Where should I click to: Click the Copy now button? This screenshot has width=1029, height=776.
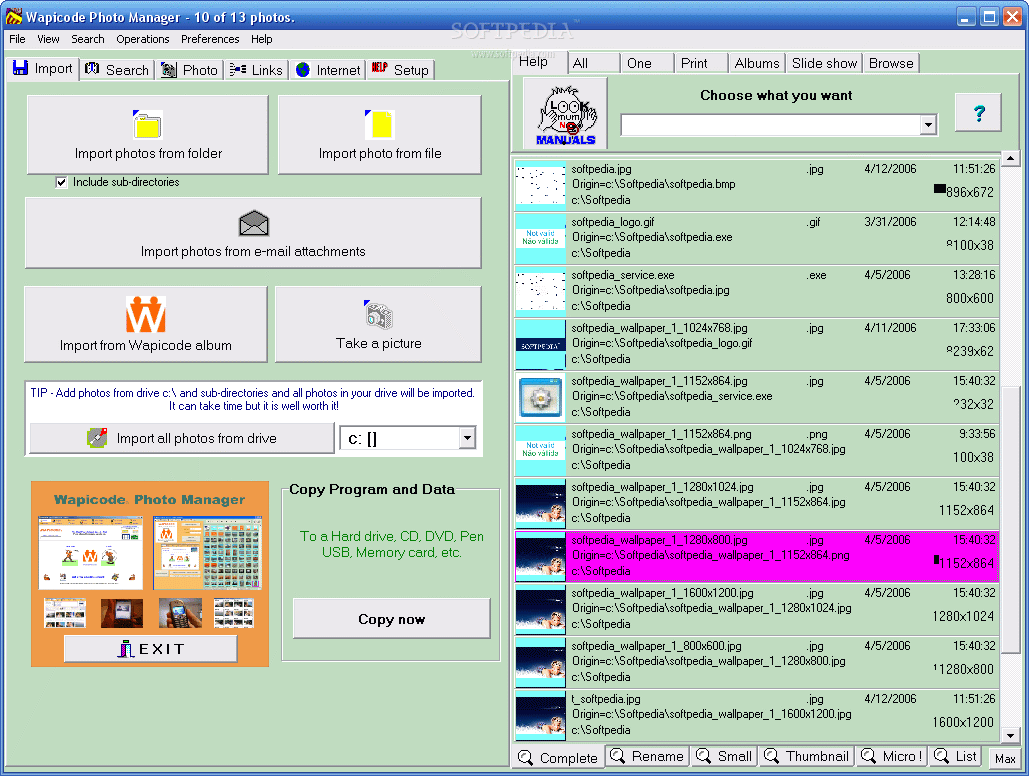[x=391, y=618]
